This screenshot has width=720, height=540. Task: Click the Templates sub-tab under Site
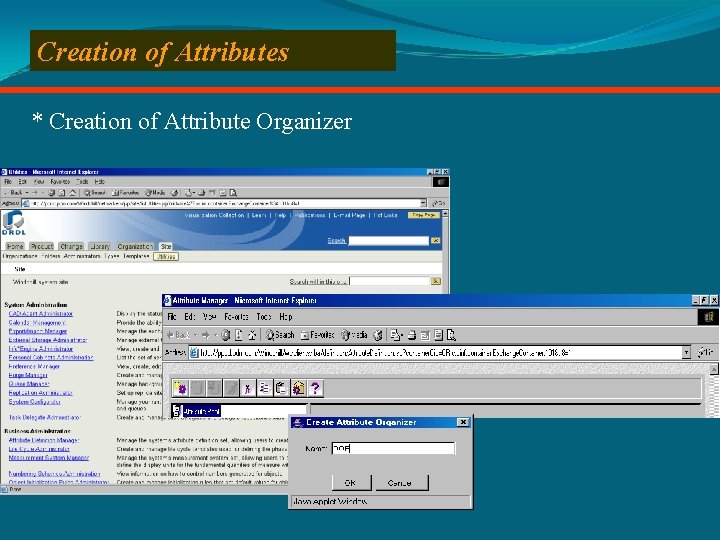(136, 256)
